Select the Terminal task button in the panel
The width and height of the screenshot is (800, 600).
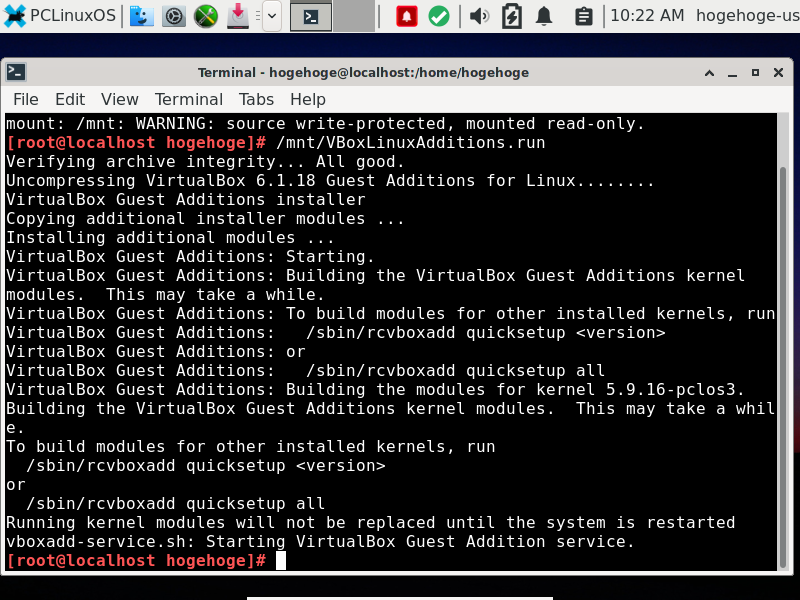[x=311, y=16]
